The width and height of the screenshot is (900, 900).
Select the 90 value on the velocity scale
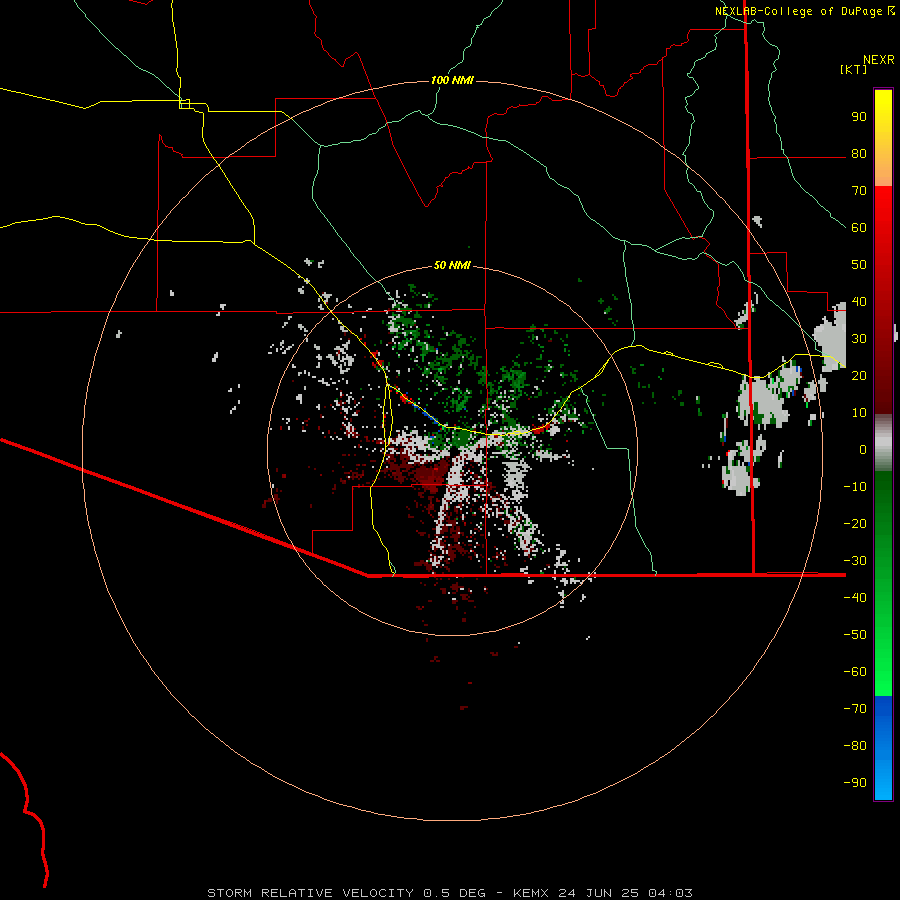859,117
